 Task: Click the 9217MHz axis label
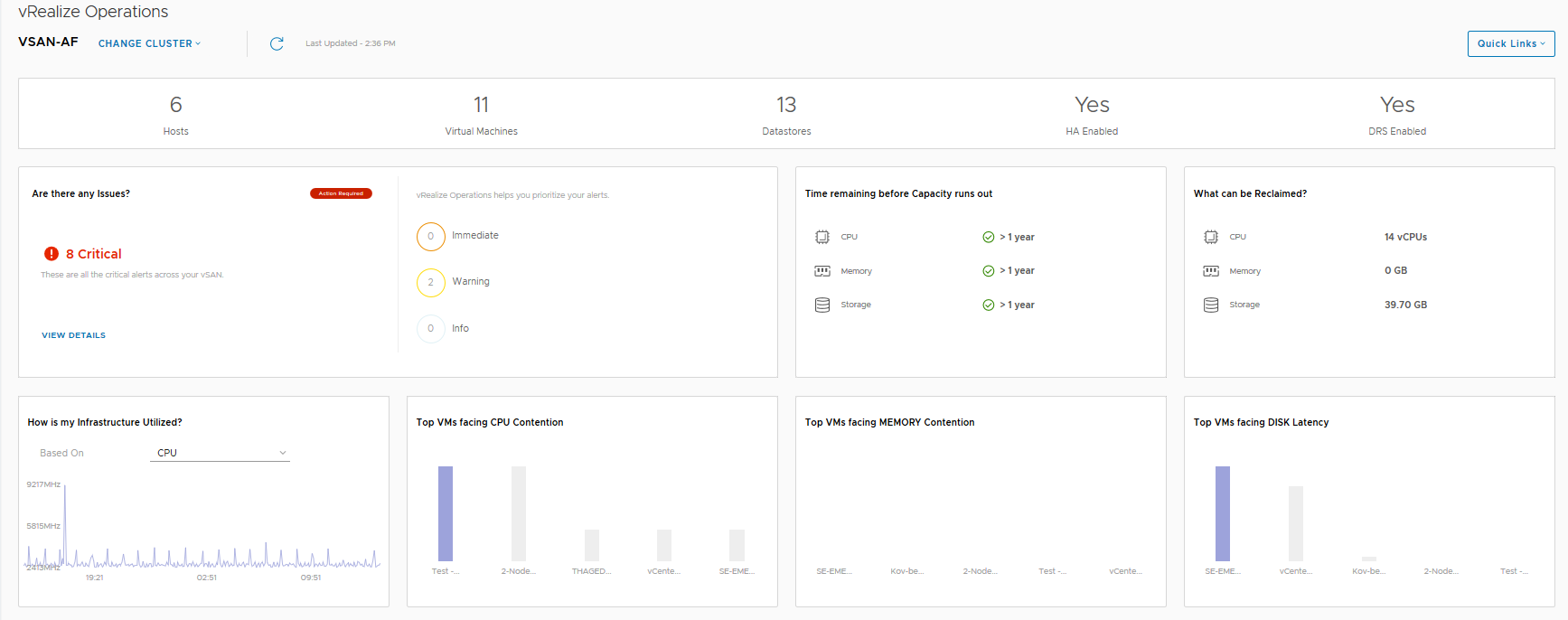pyautogui.click(x=43, y=484)
